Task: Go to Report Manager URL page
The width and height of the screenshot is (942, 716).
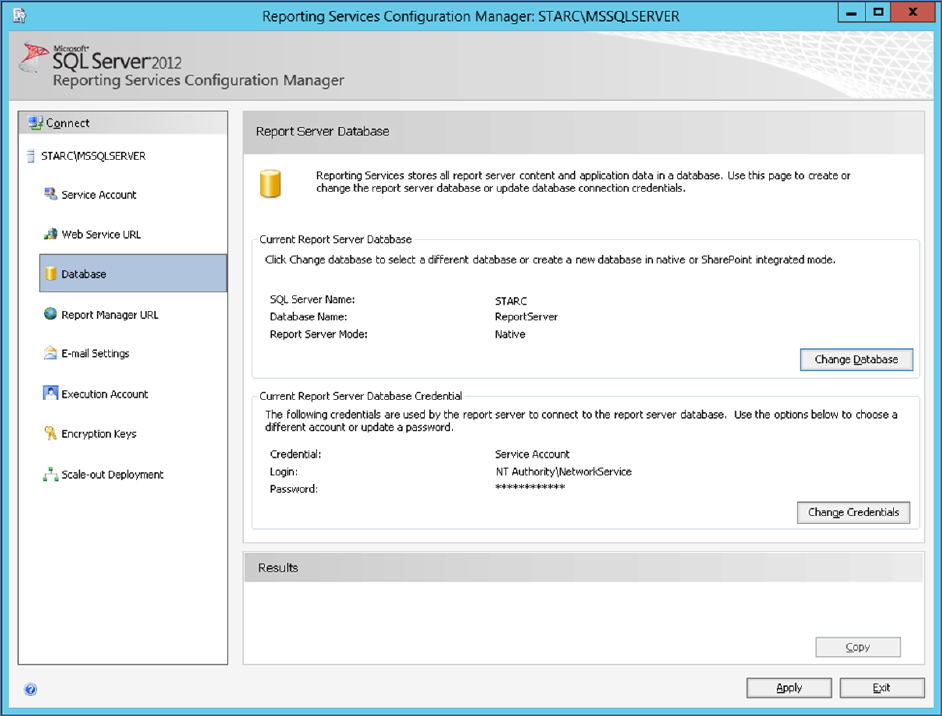Action: 110,315
